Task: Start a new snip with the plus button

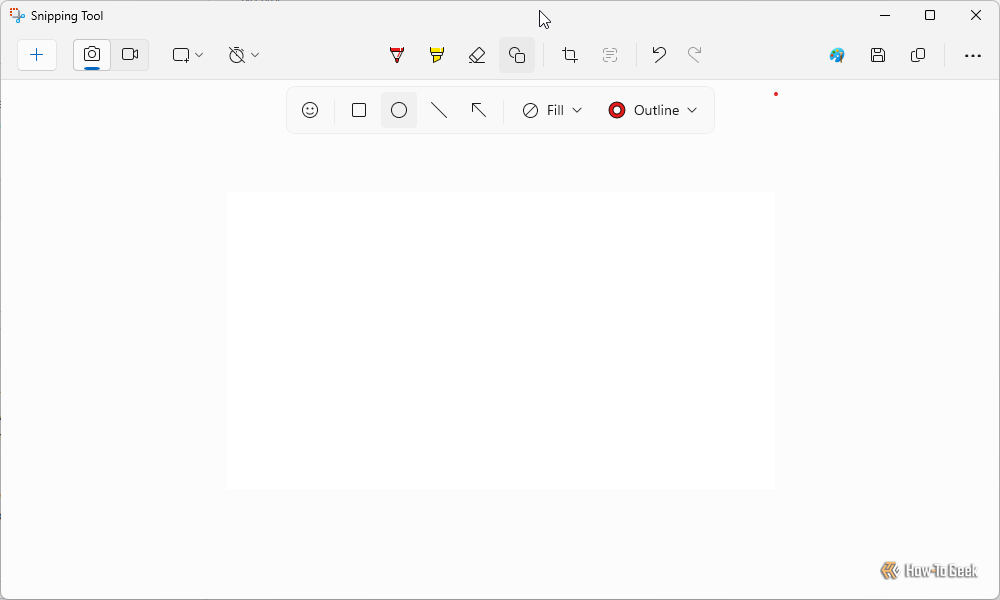Action: tap(37, 55)
